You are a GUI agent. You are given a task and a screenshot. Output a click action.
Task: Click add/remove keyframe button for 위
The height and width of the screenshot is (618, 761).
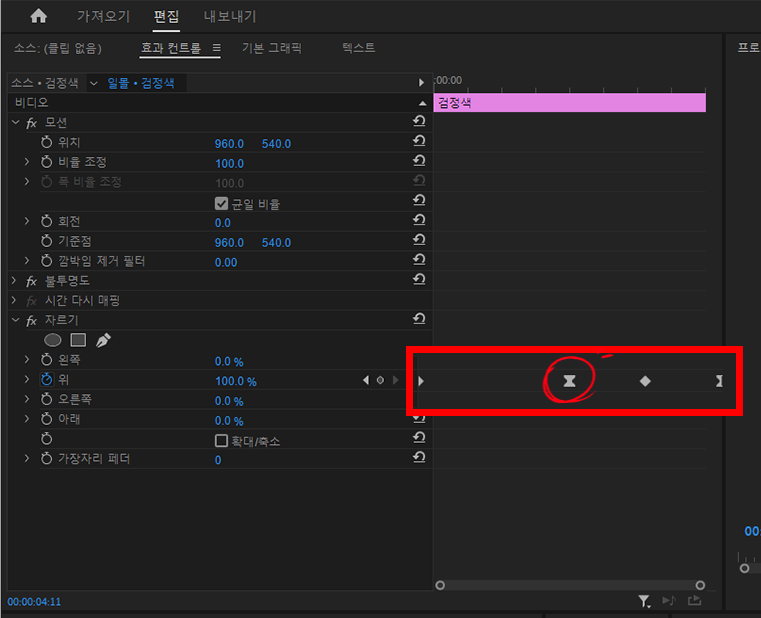click(x=380, y=381)
